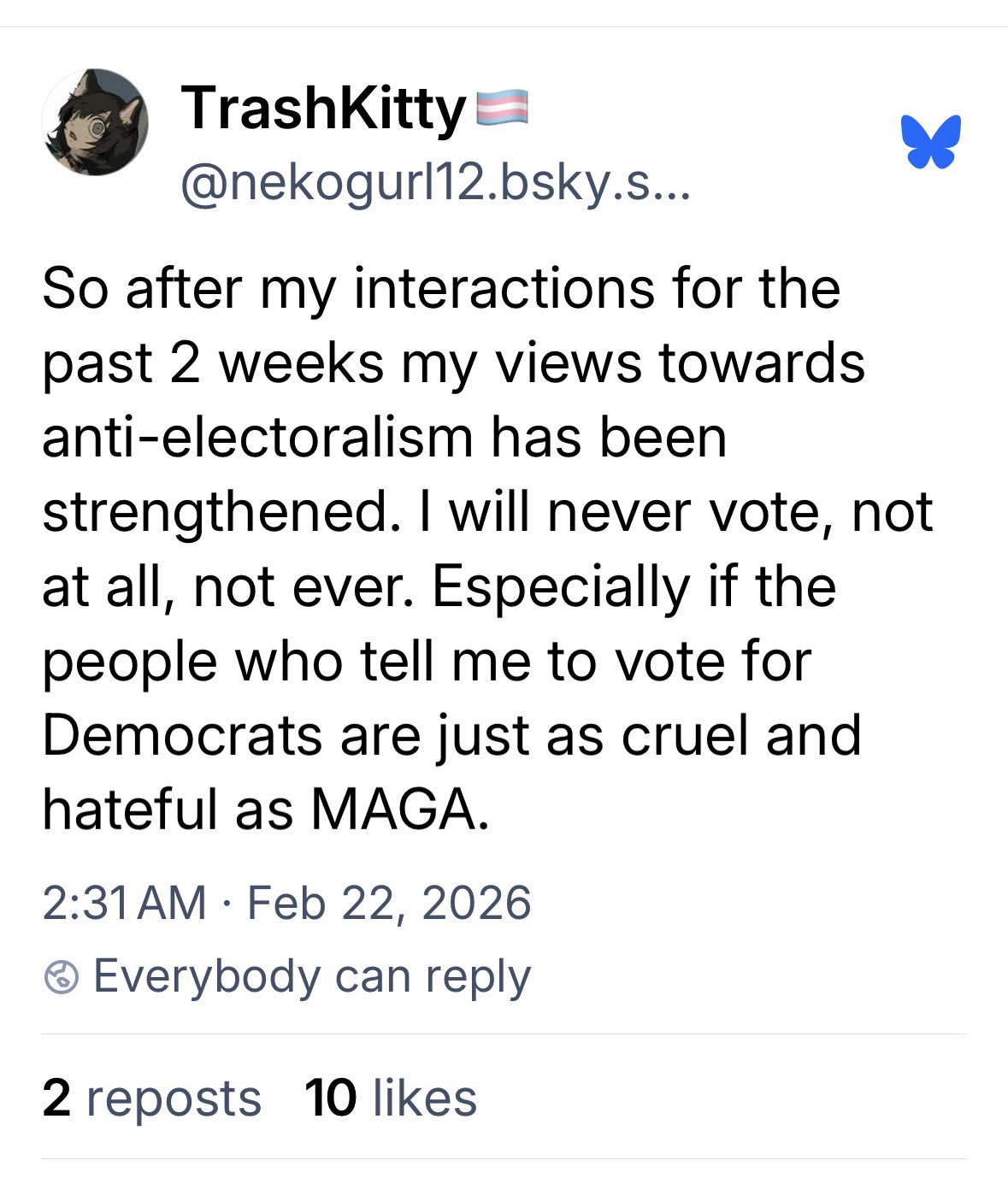The height and width of the screenshot is (1178, 1008).
Task: Click the 2:31 AM timestamp
Action: tap(125, 903)
